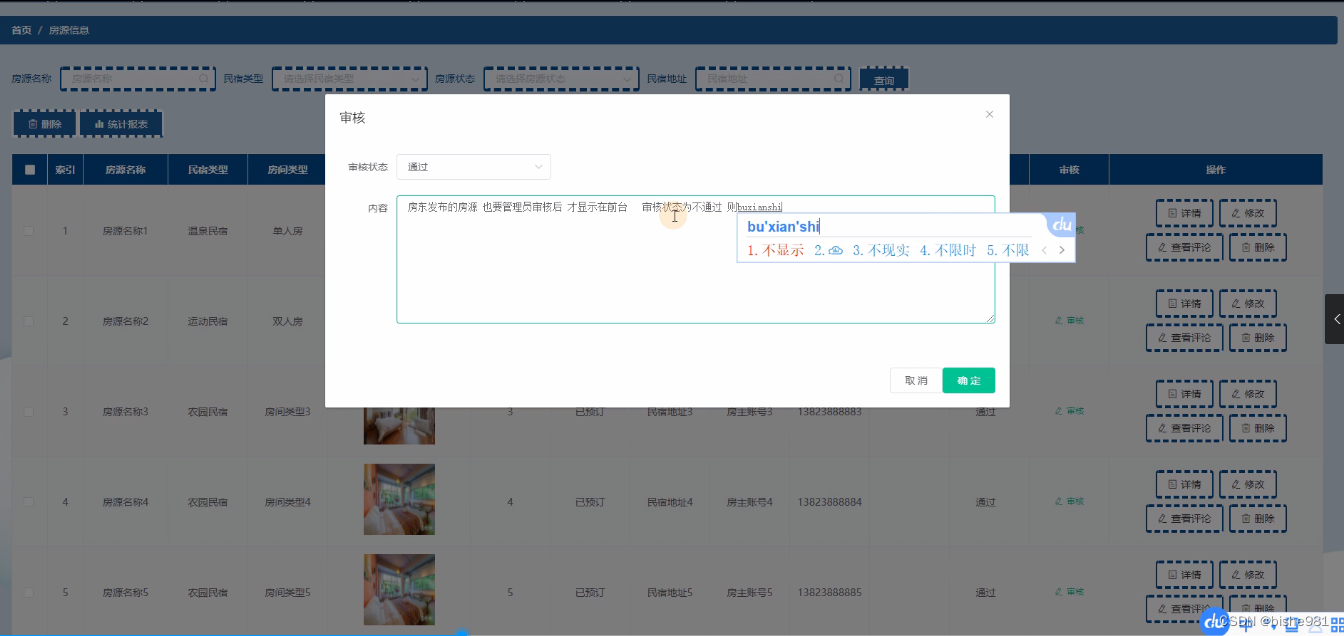Navigate to 首页 via breadcrumb
The width and height of the screenshot is (1344, 636).
[x=20, y=29]
